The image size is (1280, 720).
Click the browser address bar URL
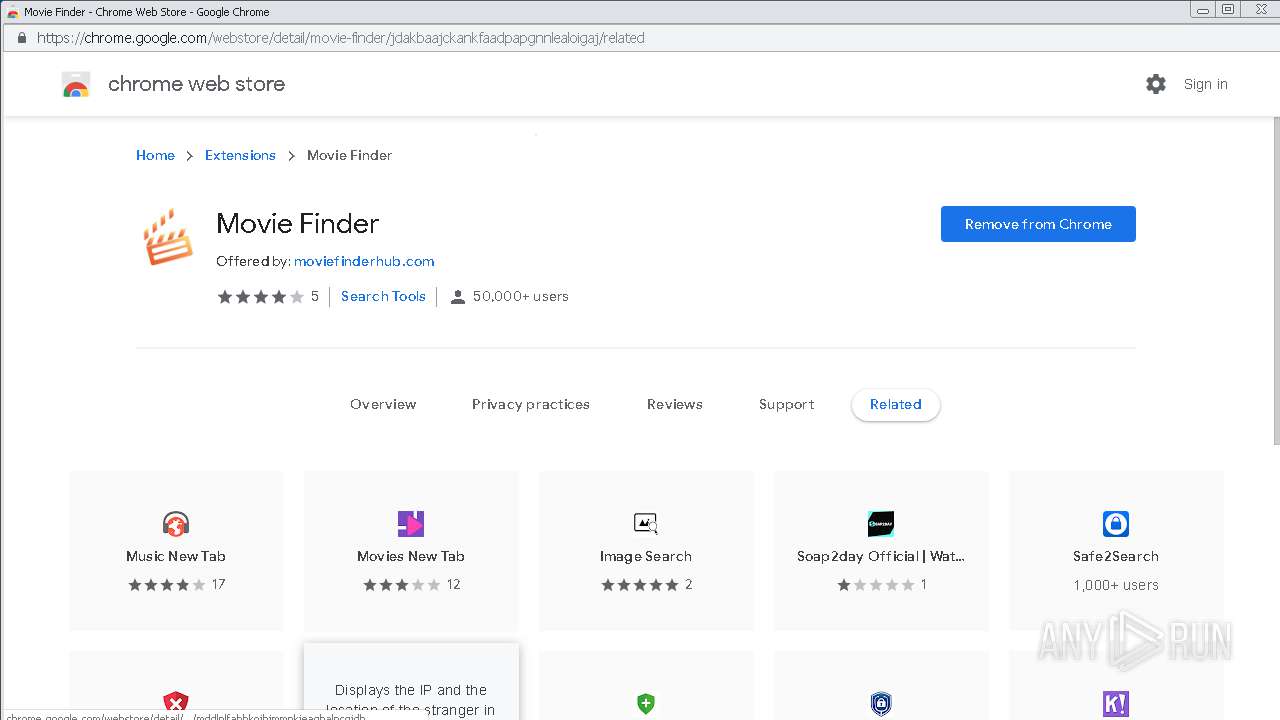pyautogui.click(x=341, y=38)
